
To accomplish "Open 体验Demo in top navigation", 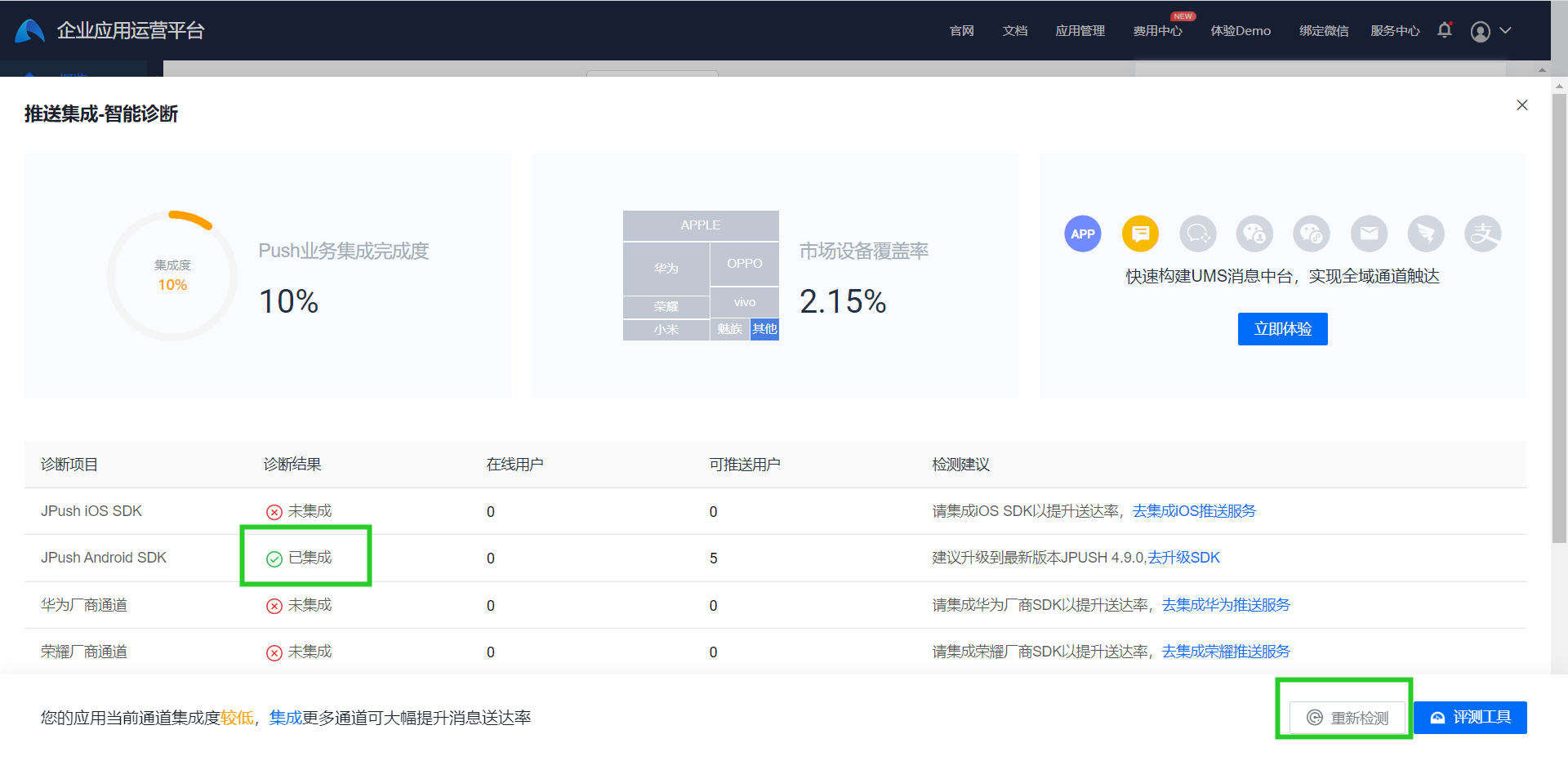I will tap(1241, 31).
